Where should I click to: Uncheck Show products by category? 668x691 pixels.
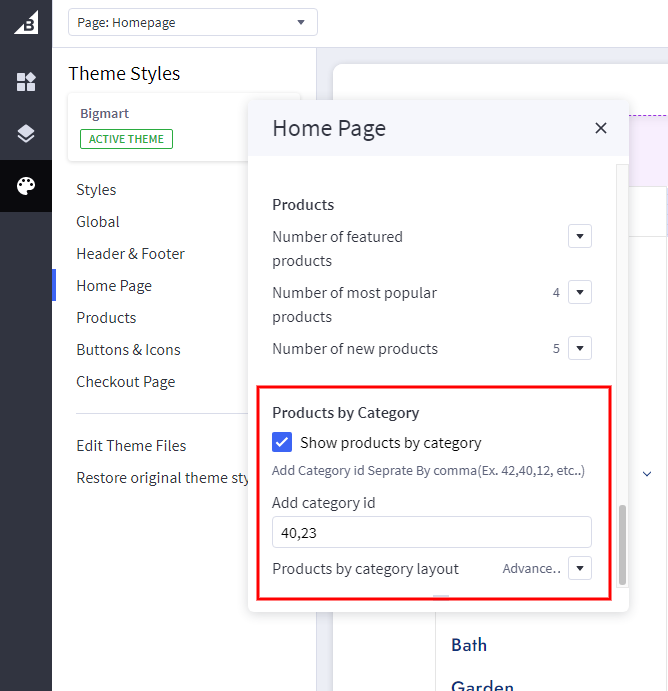click(283, 442)
